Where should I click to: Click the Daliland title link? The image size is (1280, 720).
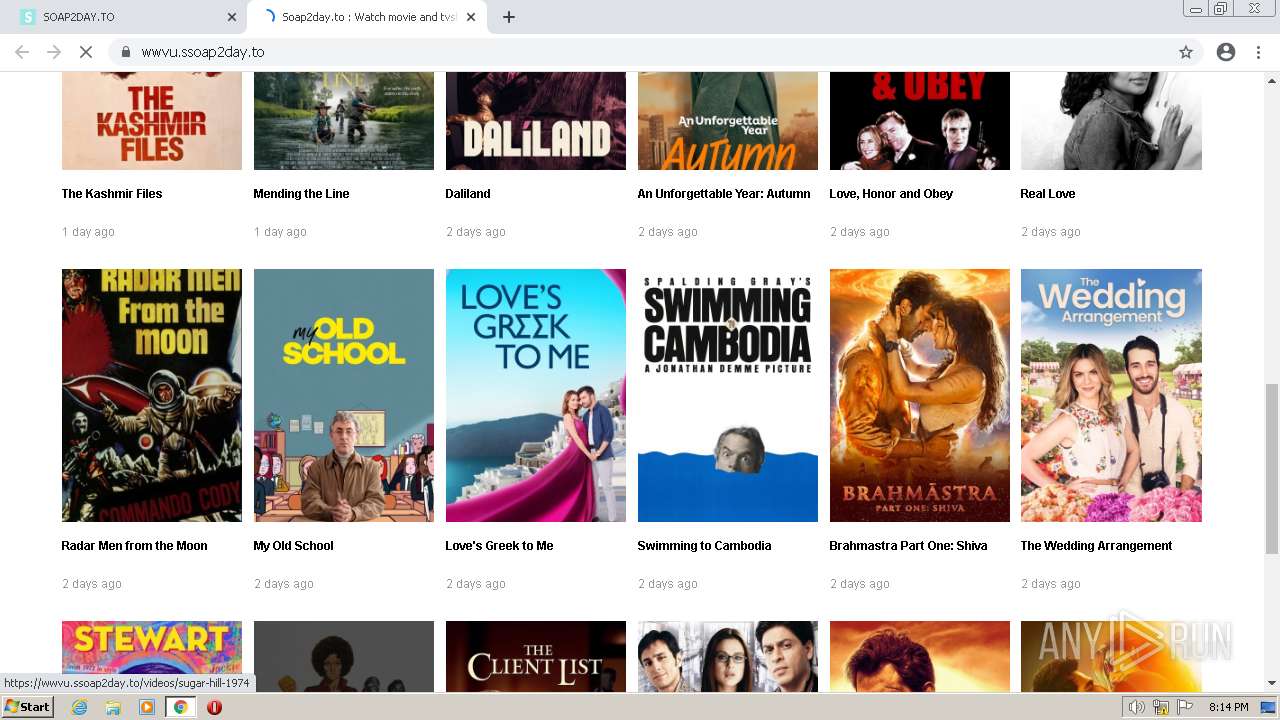[468, 194]
